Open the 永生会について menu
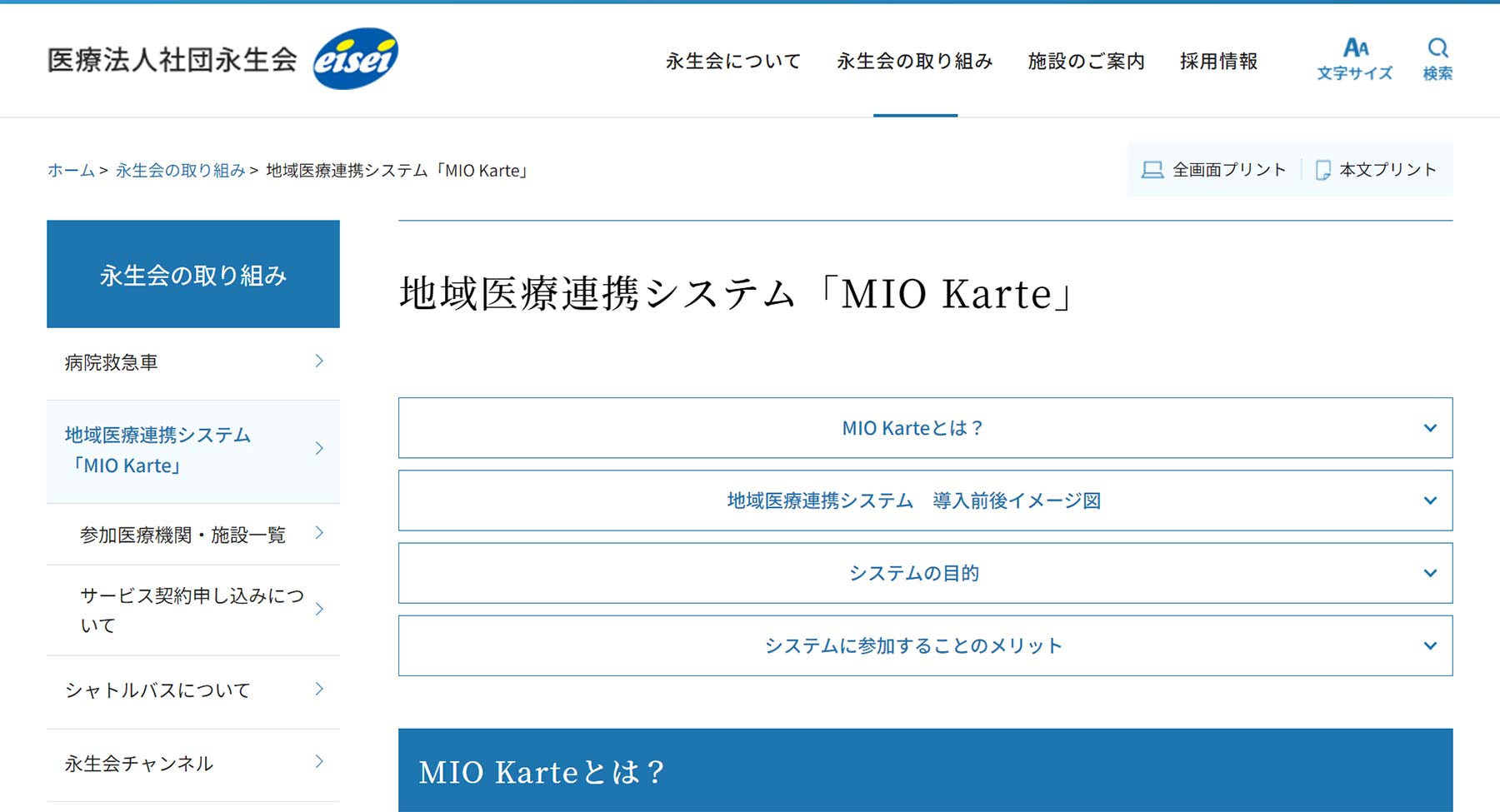Screen dimensions: 1500x812 (733, 61)
